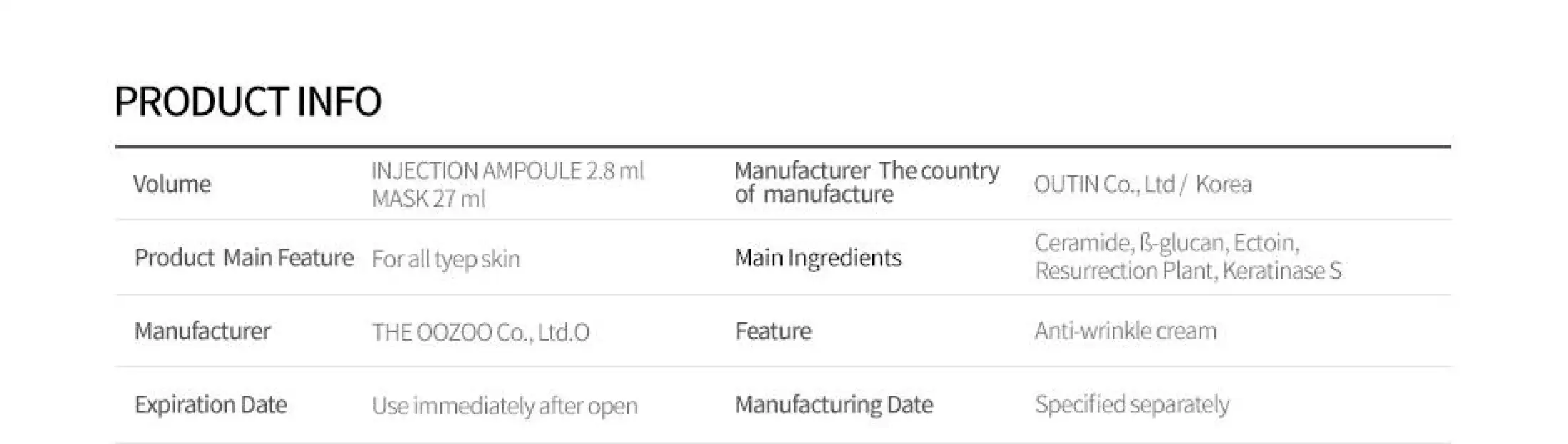
Task: Select the Manufacturing Date label
Action: tap(833, 404)
